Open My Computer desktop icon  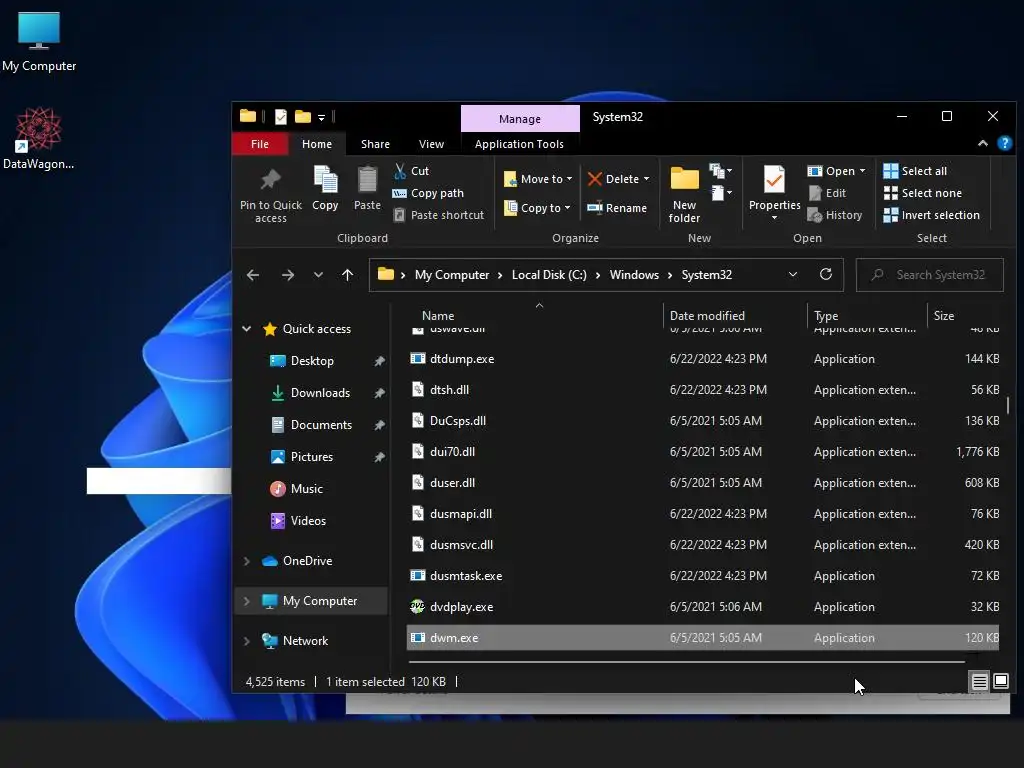point(39,42)
